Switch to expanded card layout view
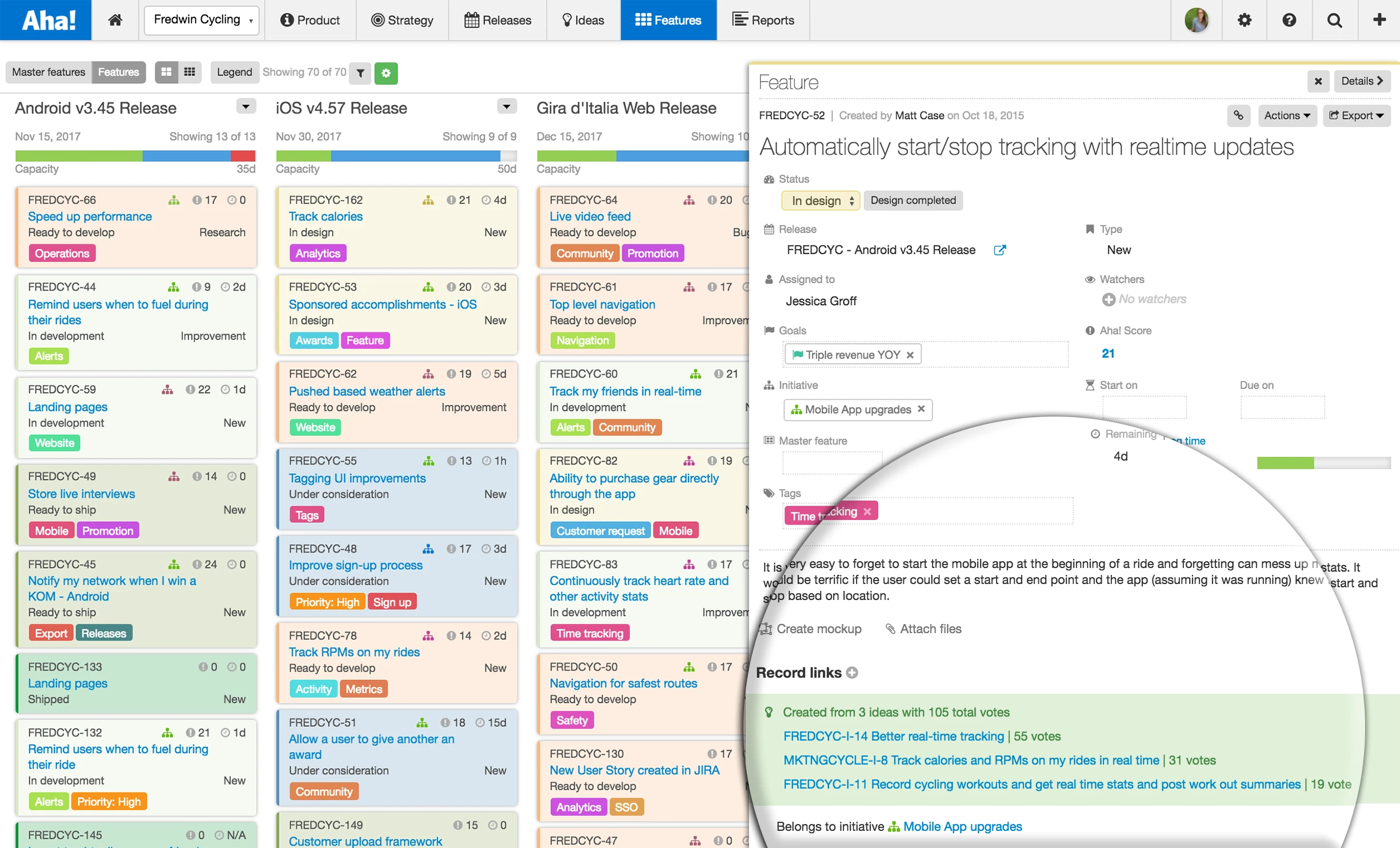The image size is (1400, 848). tap(166, 72)
